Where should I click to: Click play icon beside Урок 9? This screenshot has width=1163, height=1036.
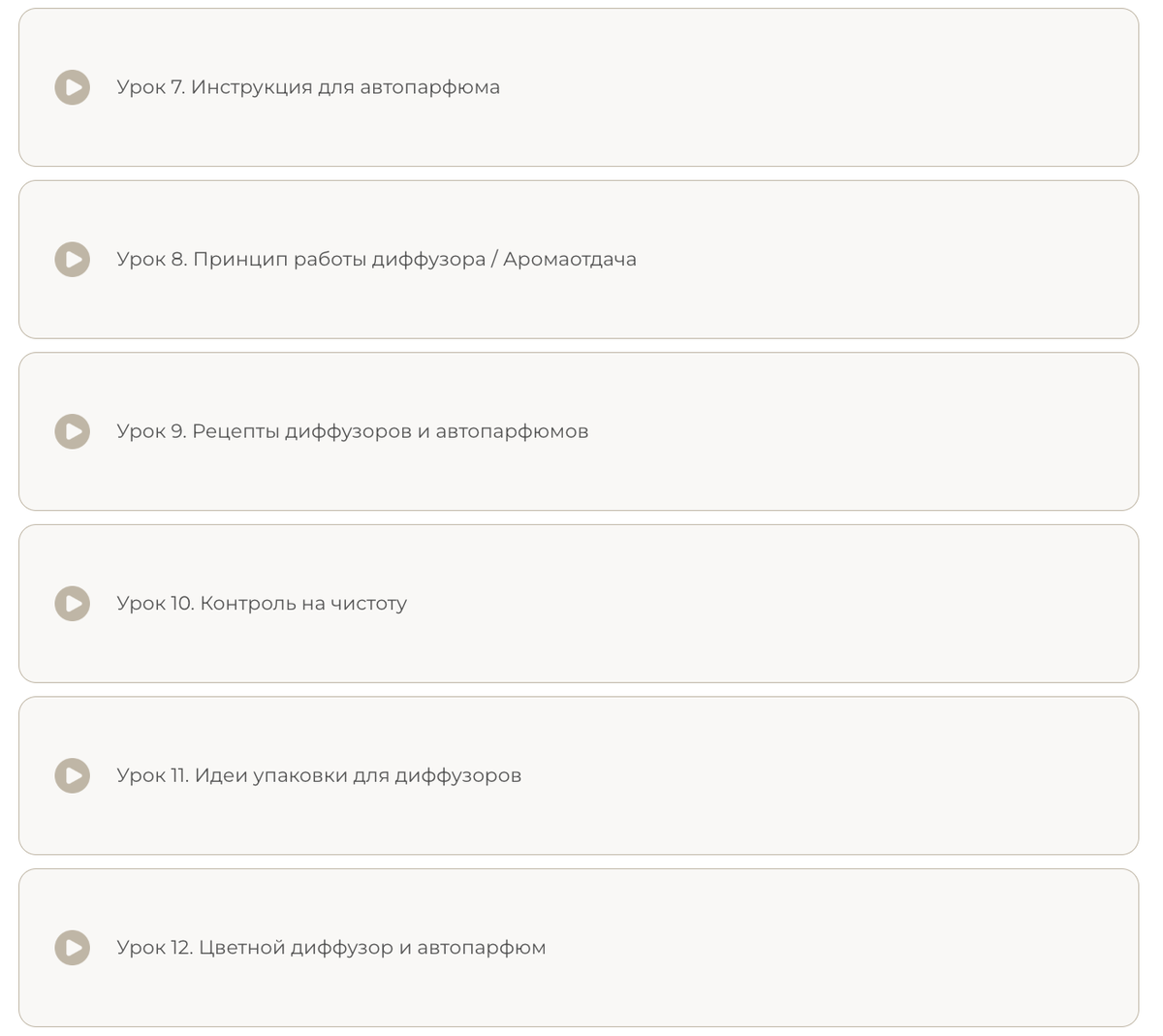pyautogui.click(x=72, y=431)
